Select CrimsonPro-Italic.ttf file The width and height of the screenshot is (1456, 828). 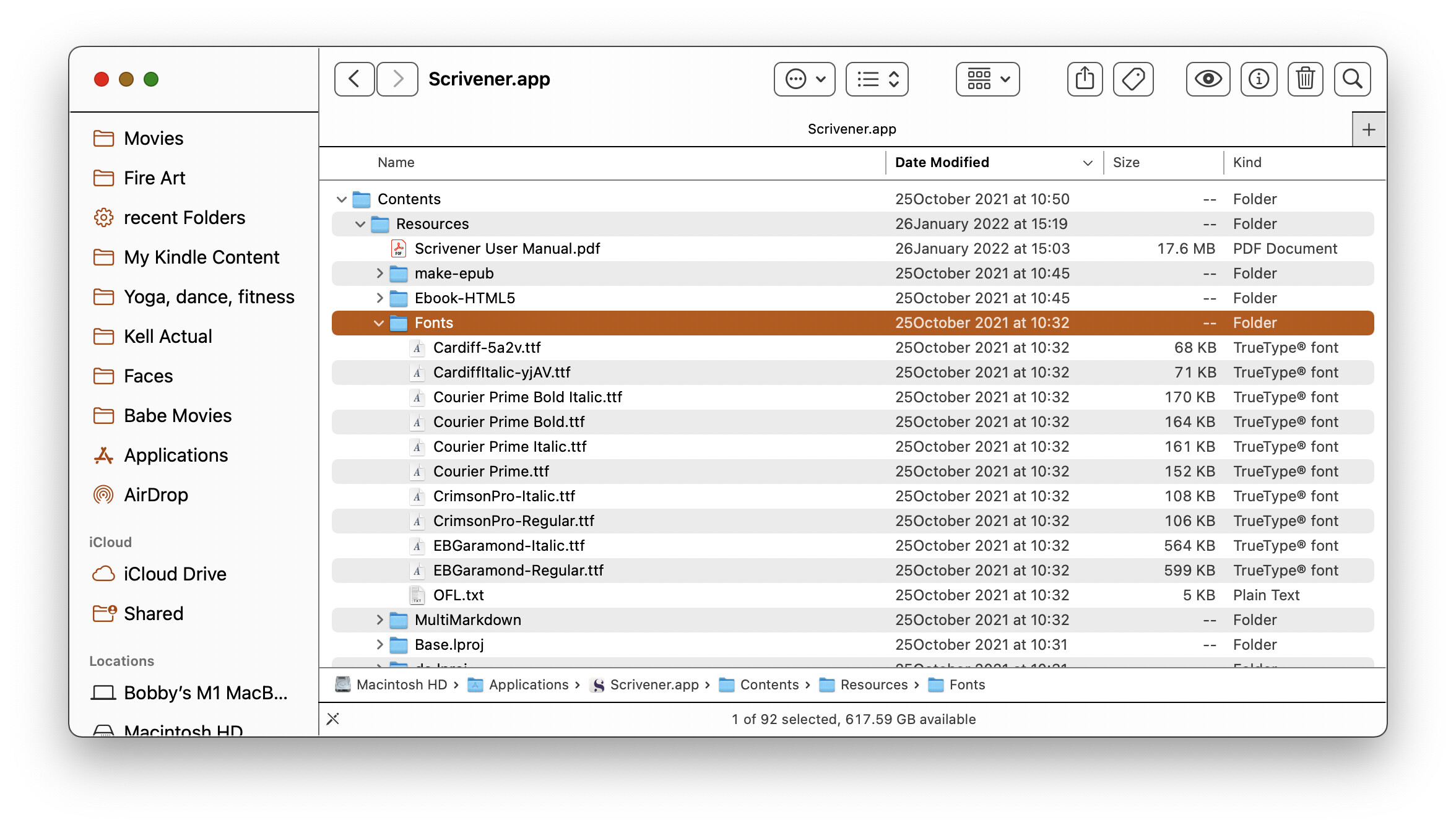point(852,496)
